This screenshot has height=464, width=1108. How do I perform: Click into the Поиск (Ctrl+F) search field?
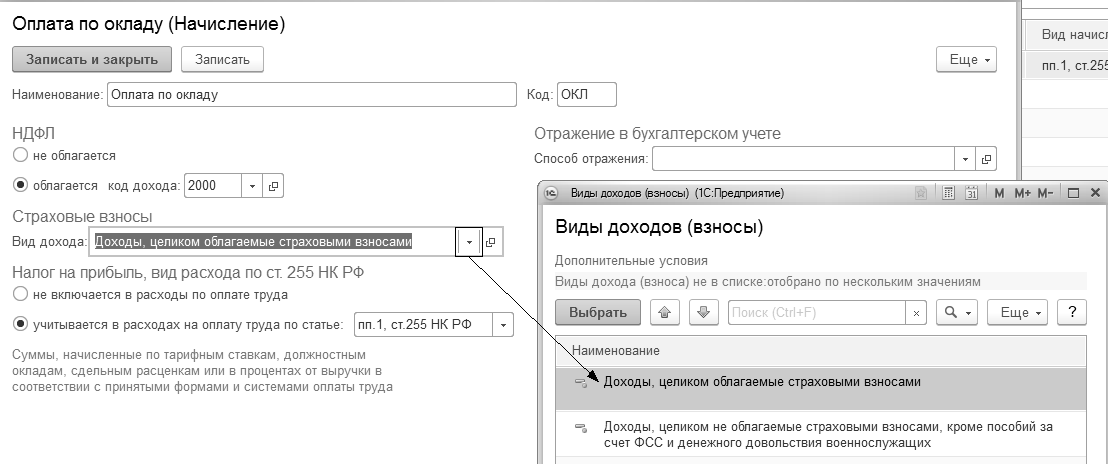click(x=818, y=313)
